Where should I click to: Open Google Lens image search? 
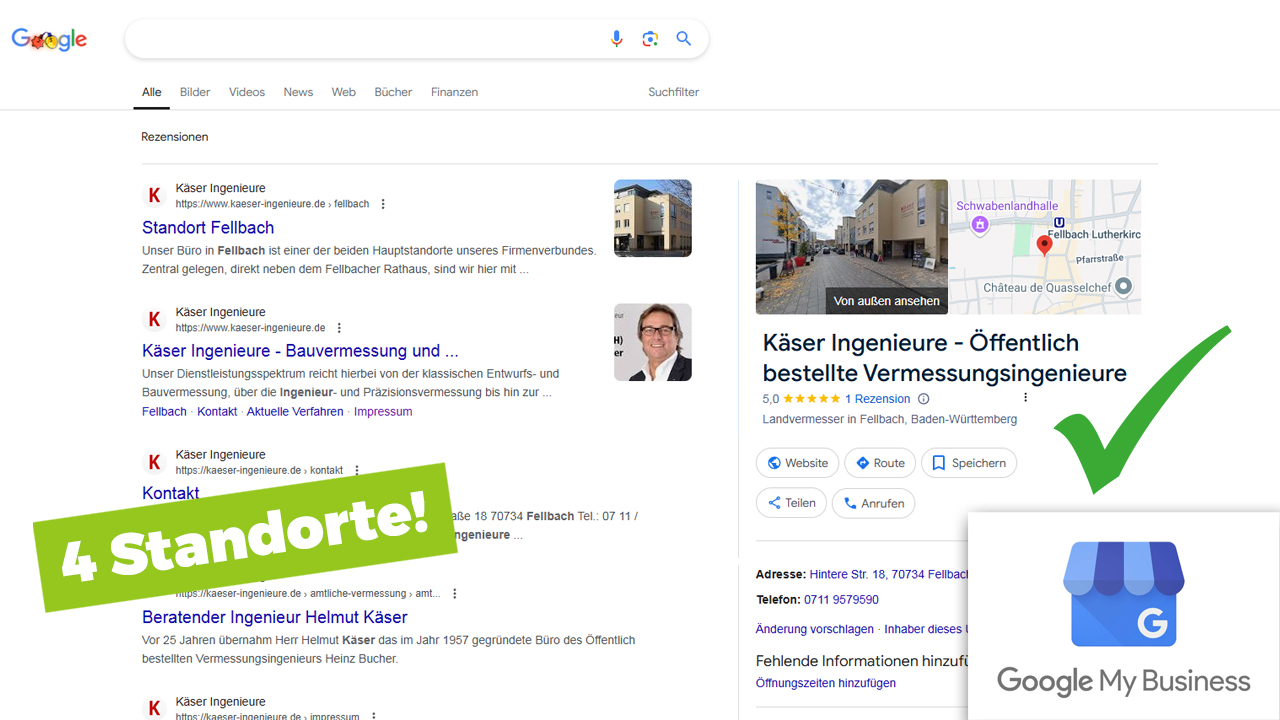point(650,39)
